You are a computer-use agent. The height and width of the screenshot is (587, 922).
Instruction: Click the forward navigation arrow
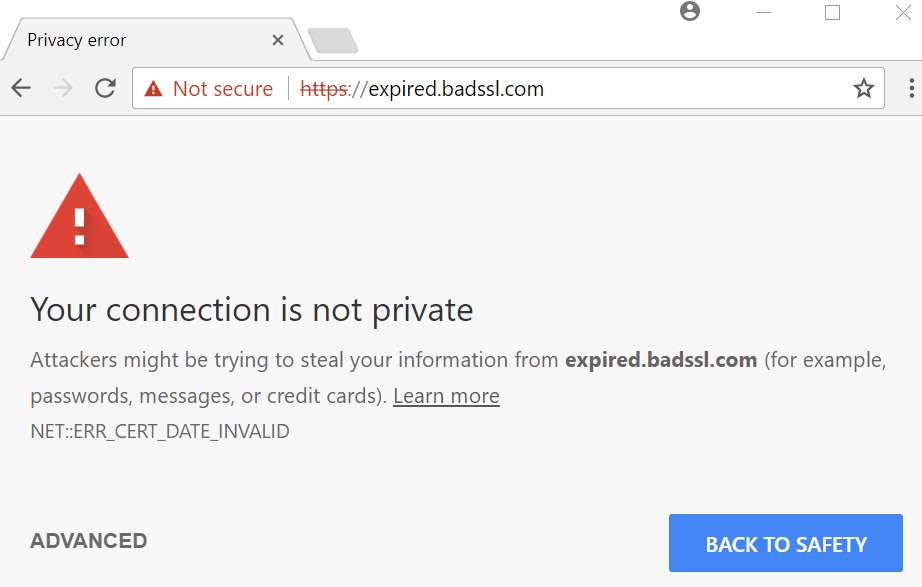tap(63, 88)
